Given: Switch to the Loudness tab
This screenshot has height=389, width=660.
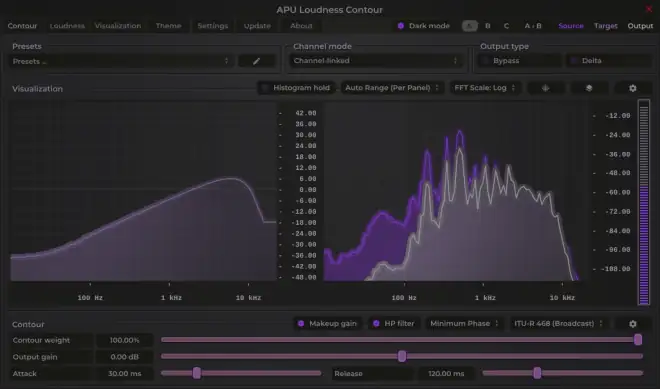Looking at the screenshot, I should [67, 26].
